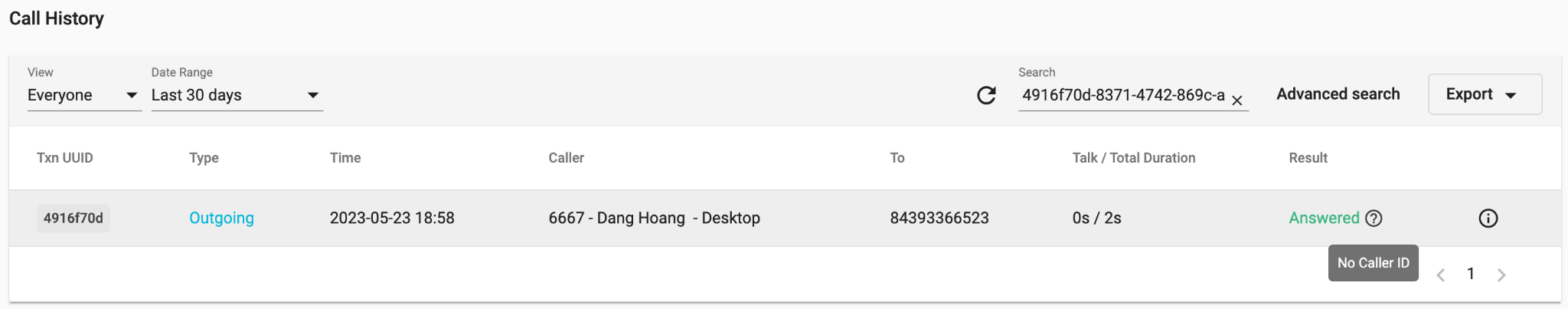The image size is (1568, 309).
Task: Open the call details info icon
Action: tap(1488, 219)
